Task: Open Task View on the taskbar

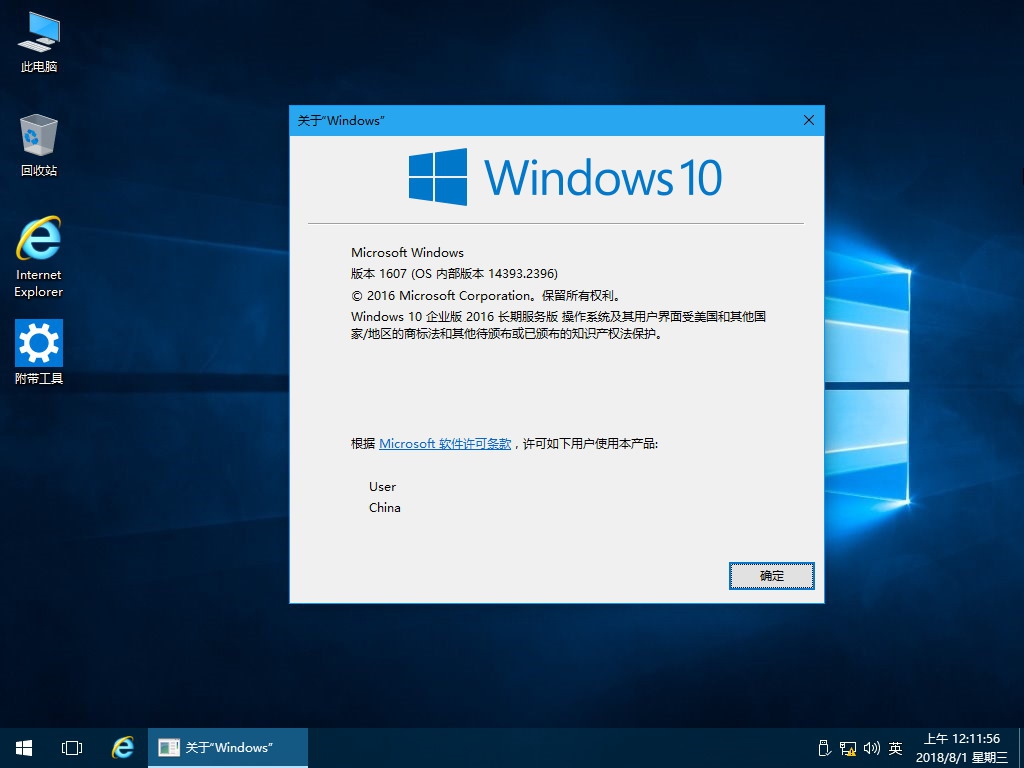Action: tap(72, 748)
